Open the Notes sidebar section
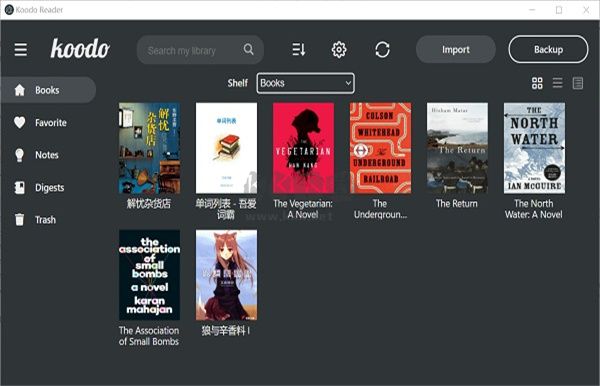 (x=48, y=155)
